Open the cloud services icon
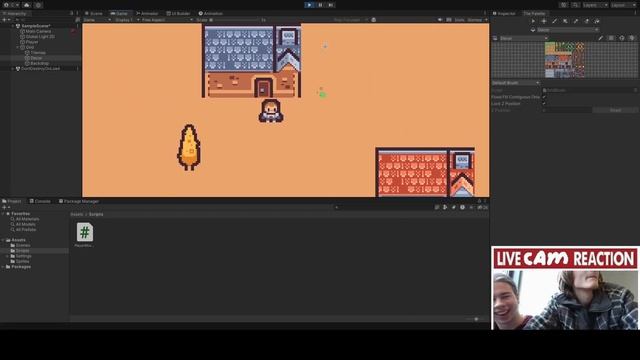The width and height of the screenshot is (640, 360). (27, 5)
